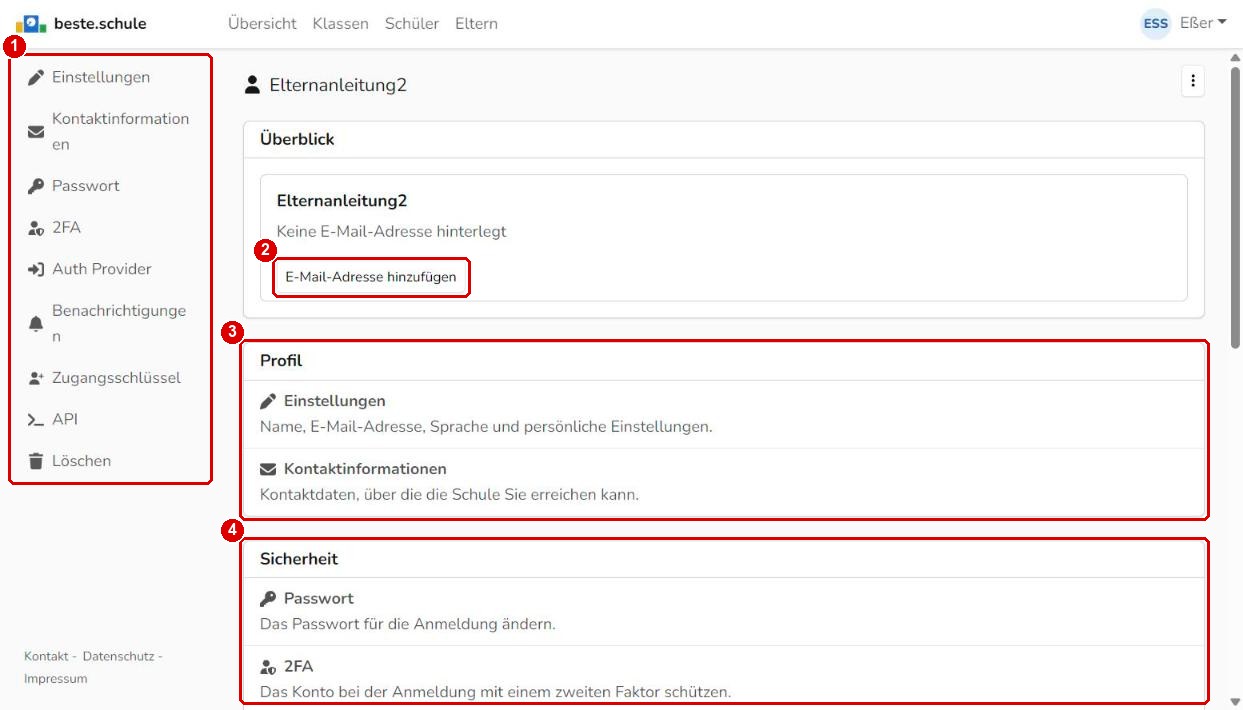The width and height of the screenshot is (1243, 710).
Task: Click the envelope icon in the Profil card
Action: pyautogui.click(x=267, y=469)
